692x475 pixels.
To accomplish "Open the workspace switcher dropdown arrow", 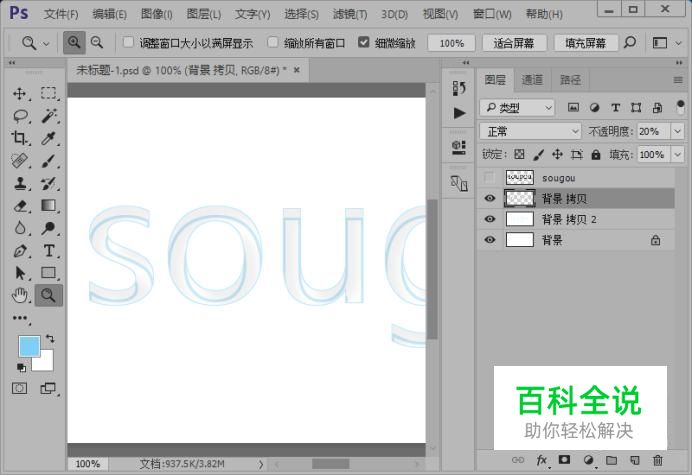I will (x=679, y=43).
